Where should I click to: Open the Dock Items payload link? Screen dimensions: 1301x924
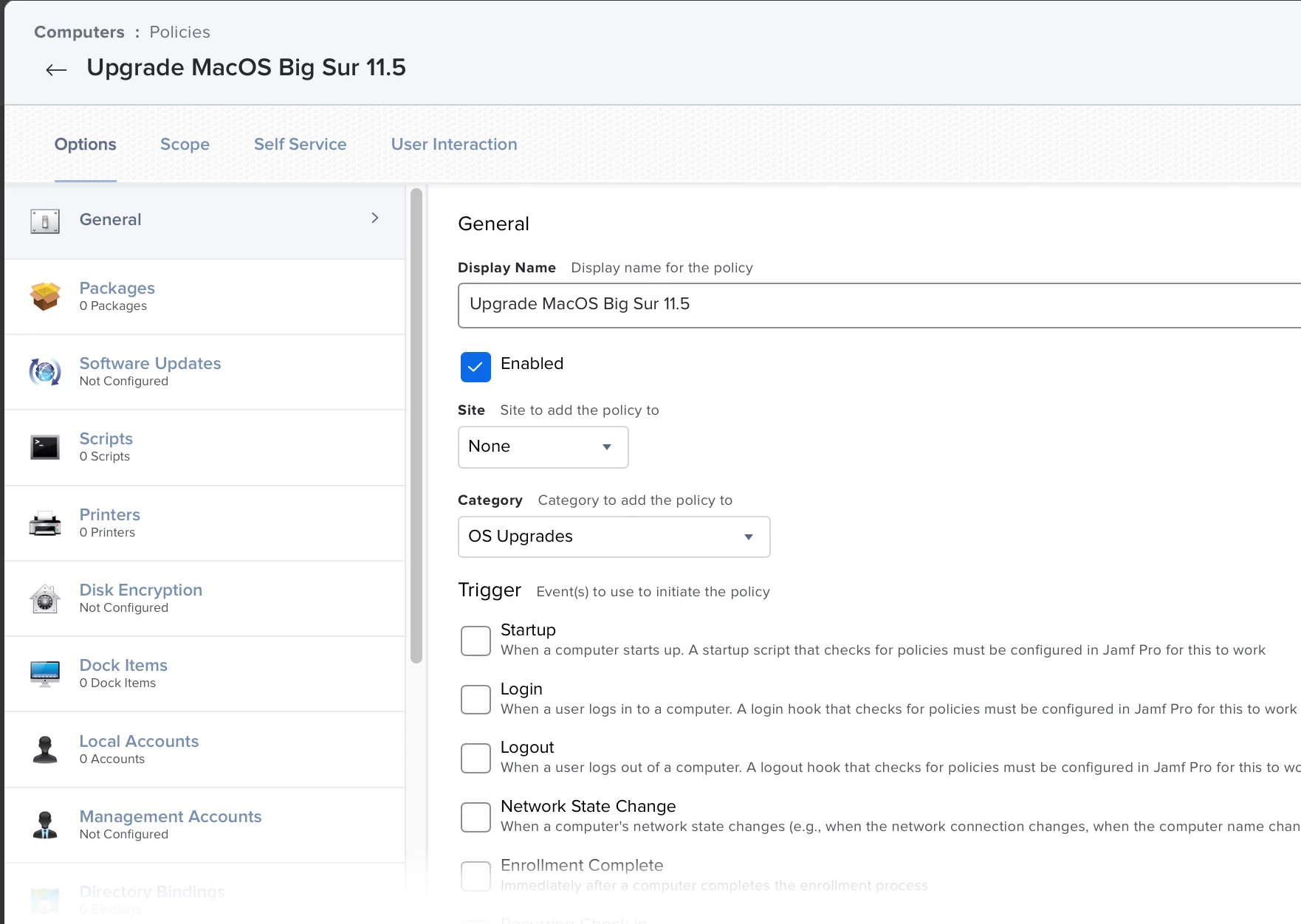point(124,665)
